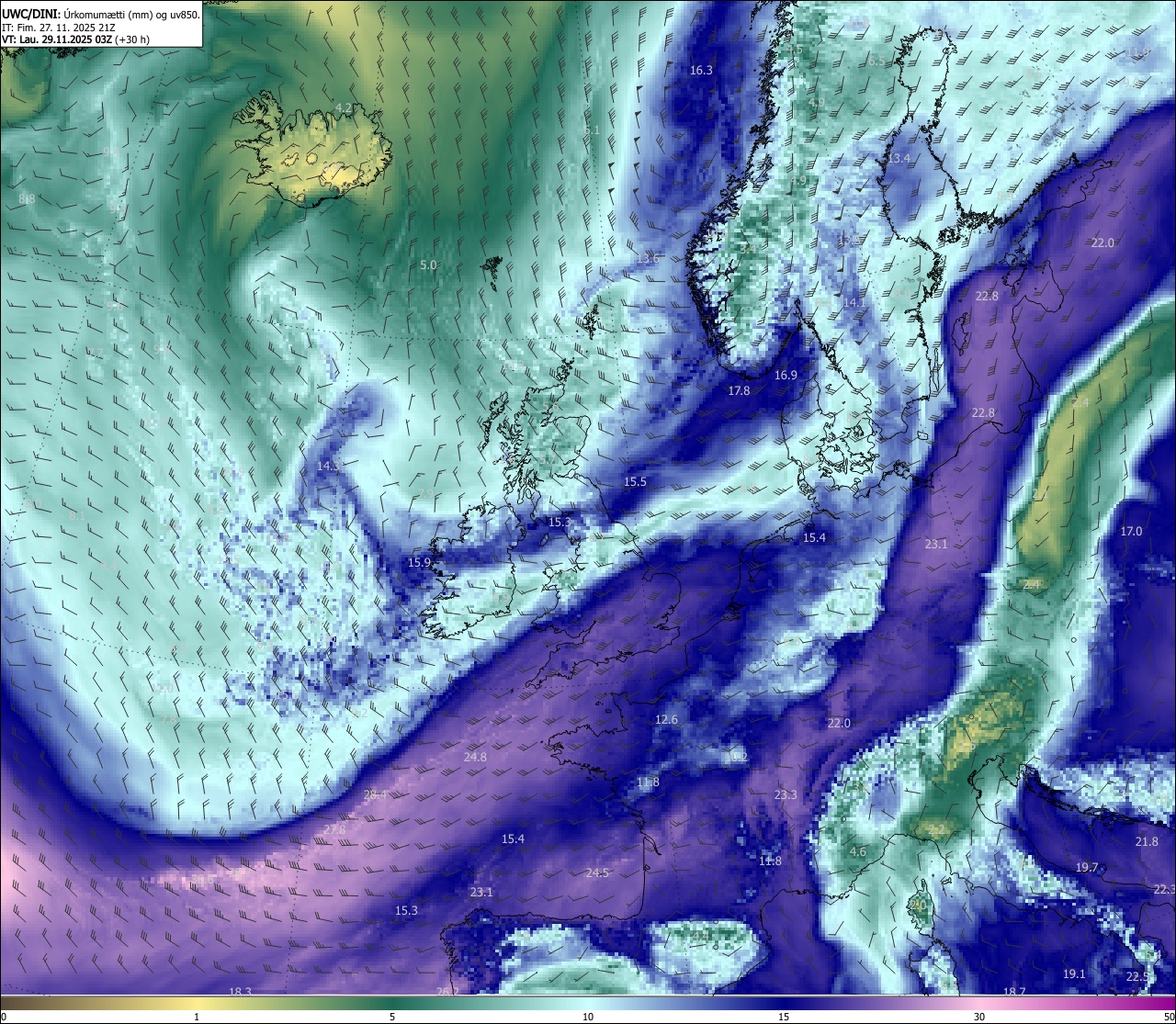Click the 5.0 value in the Norwegian Sea
Viewport: 1176px width, 1024px height.
point(428,264)
